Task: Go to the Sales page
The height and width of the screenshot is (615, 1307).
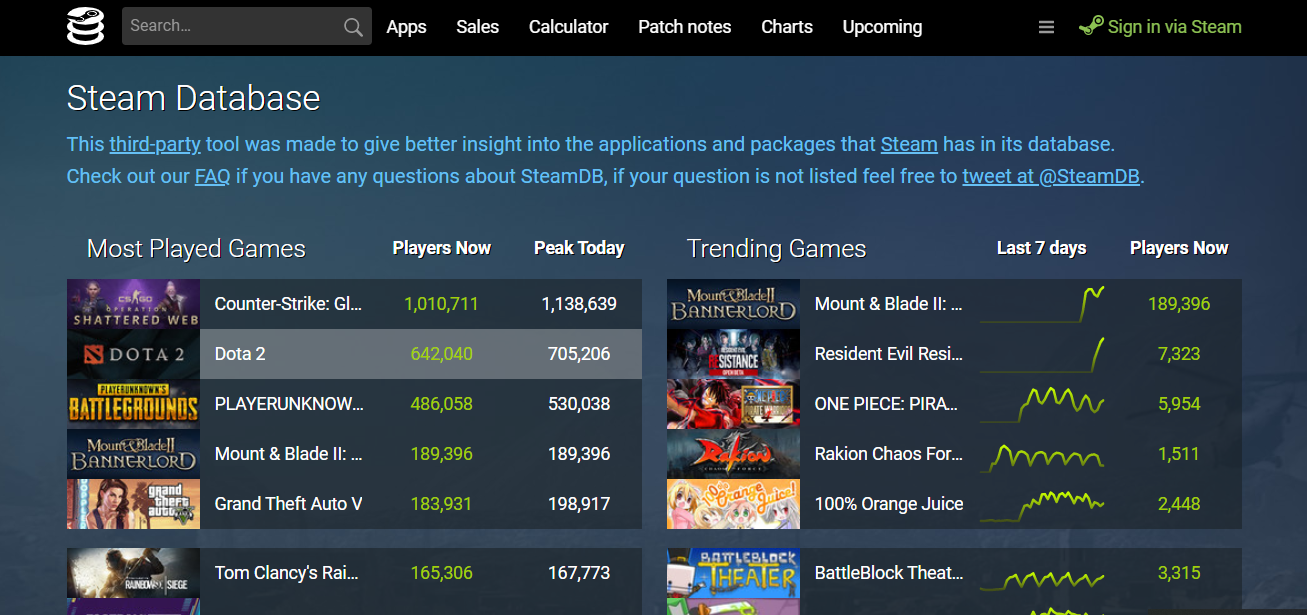Action: coord(477,27)
